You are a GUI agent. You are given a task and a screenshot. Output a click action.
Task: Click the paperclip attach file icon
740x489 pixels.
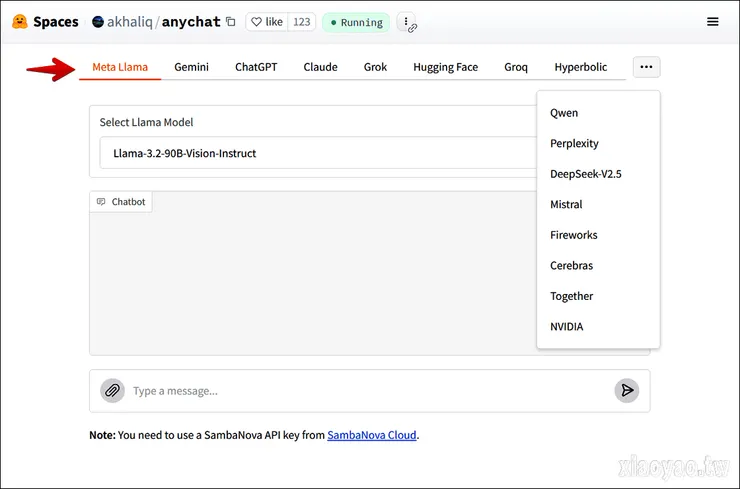113,391
